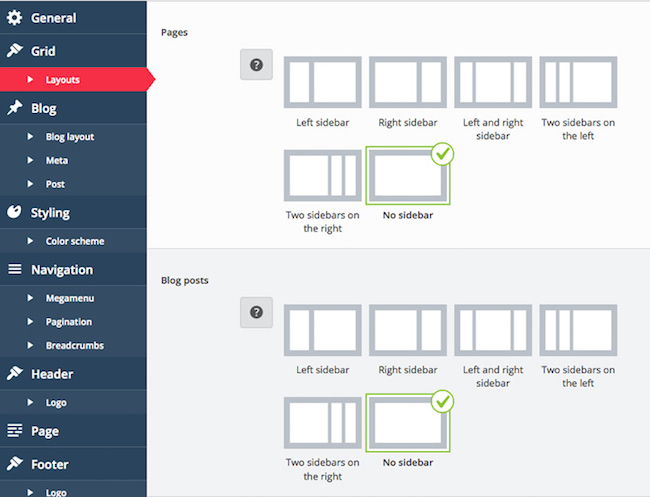The height and width of the screenshot is (497, 650).
Task: Click arrow beside Meta item
Action: coord(30,160)
